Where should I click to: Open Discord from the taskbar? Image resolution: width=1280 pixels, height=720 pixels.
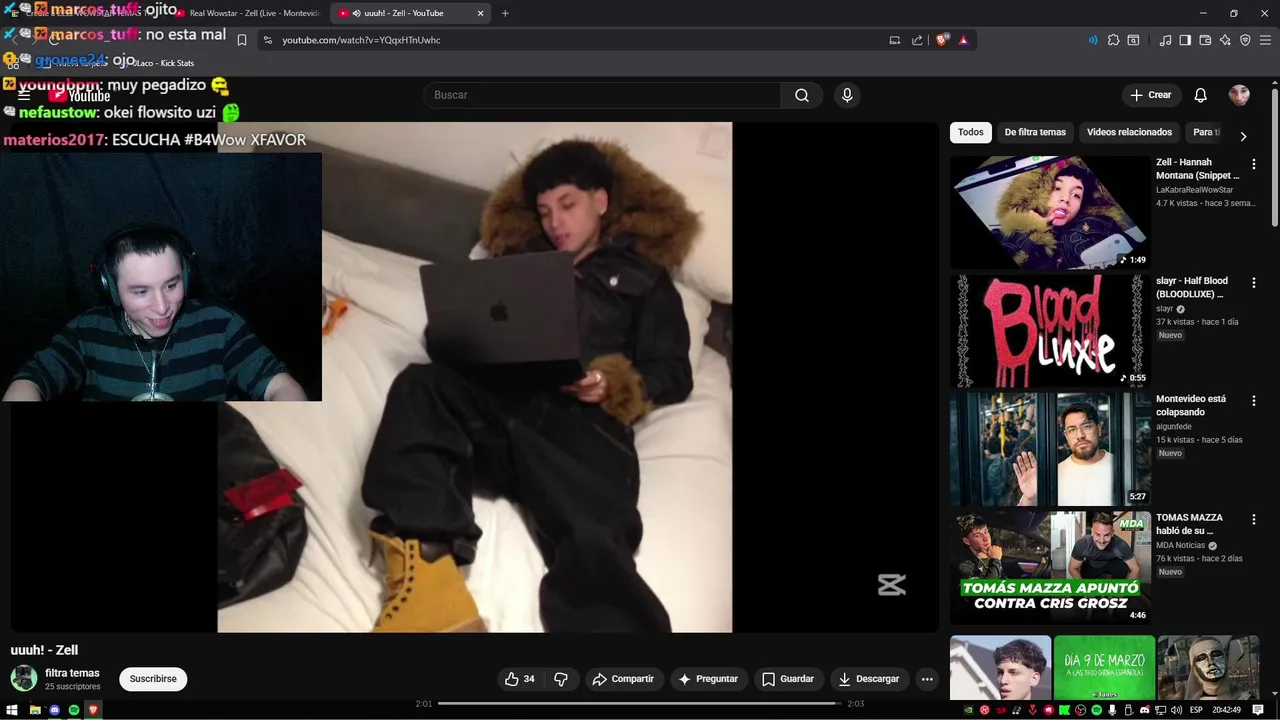click(x=55, y=710)
